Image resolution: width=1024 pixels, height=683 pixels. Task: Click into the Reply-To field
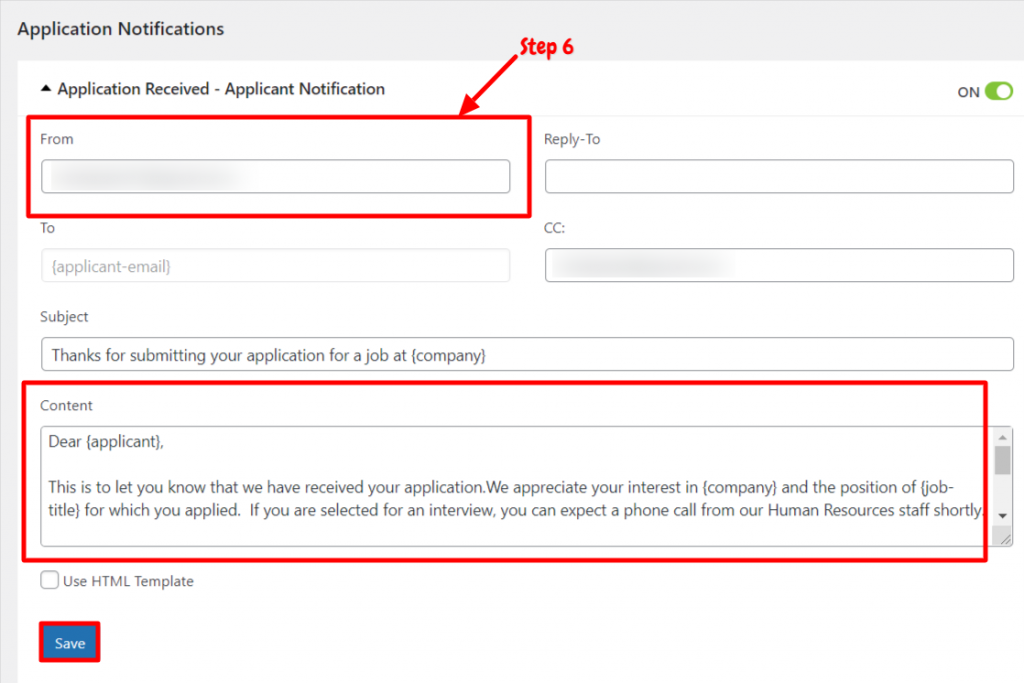click(x=779, y=176)
